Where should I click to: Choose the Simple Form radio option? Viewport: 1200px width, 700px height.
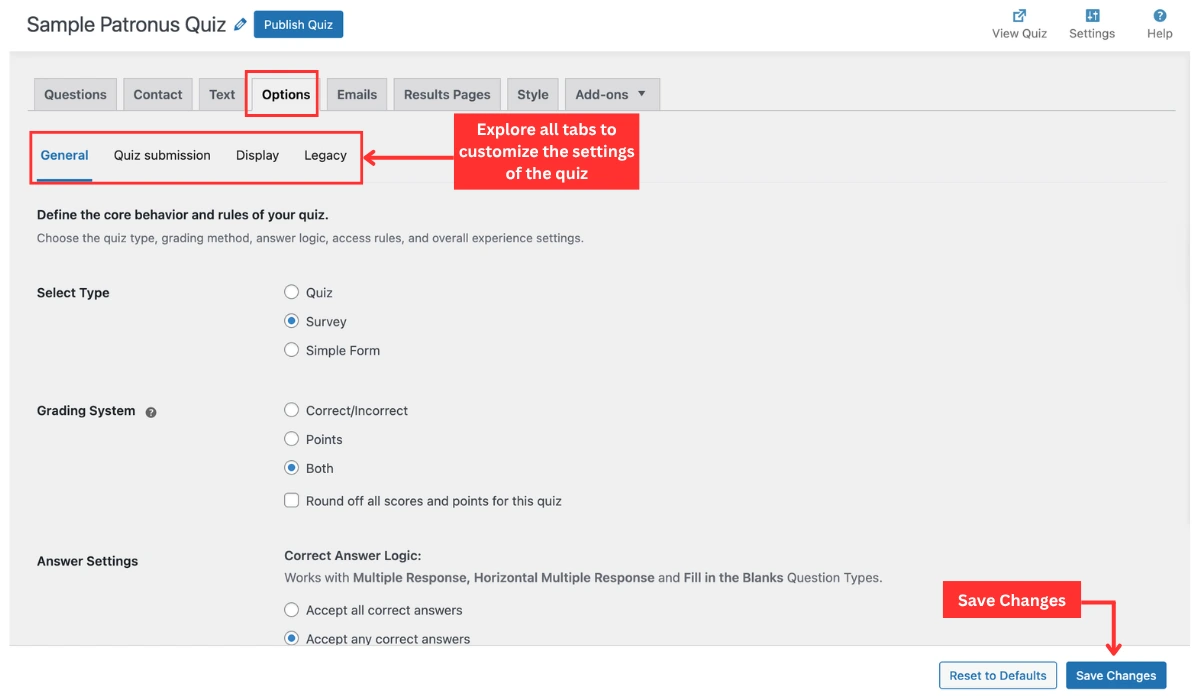(x=292, y=350)
